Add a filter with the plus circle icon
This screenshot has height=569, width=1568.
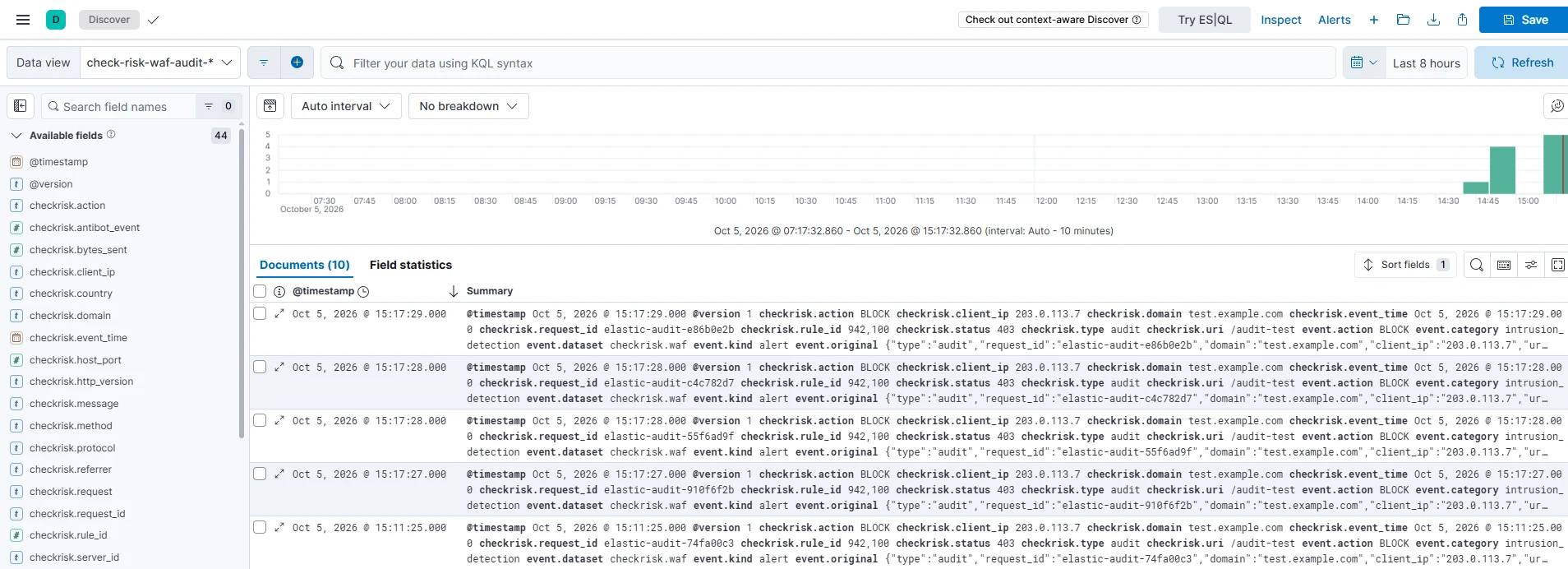(x=297, y=62)
